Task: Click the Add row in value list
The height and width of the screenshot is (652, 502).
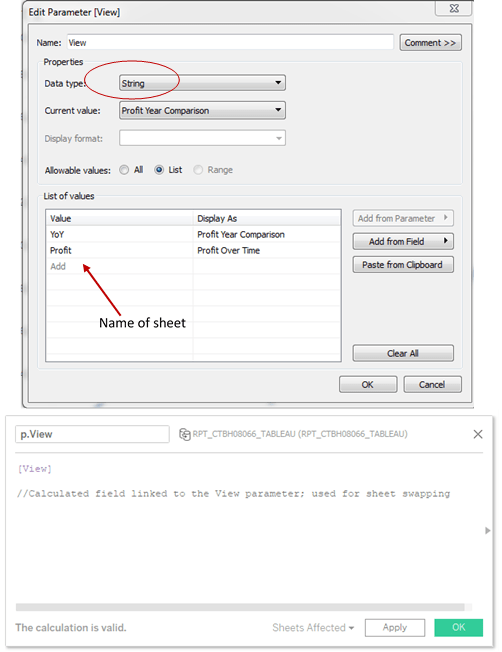Action: (119, 266)
